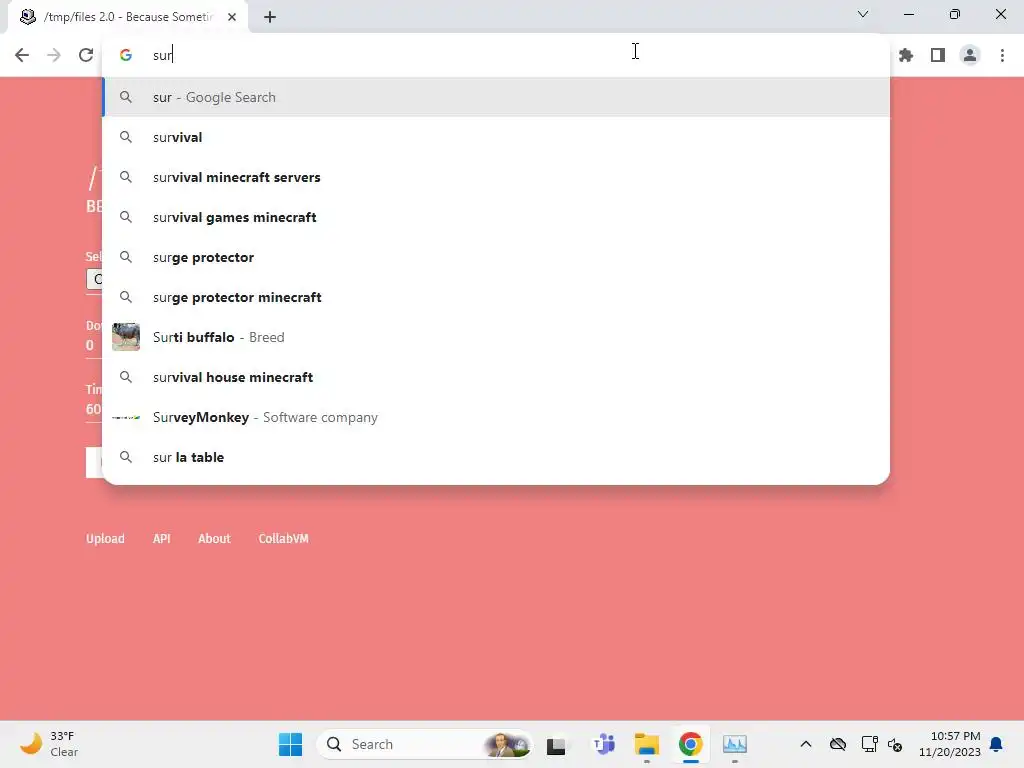Choose 'sur - Google Search' suggestion
The width and height of the screenshot is (1024, 768).
tap(496, 97)
